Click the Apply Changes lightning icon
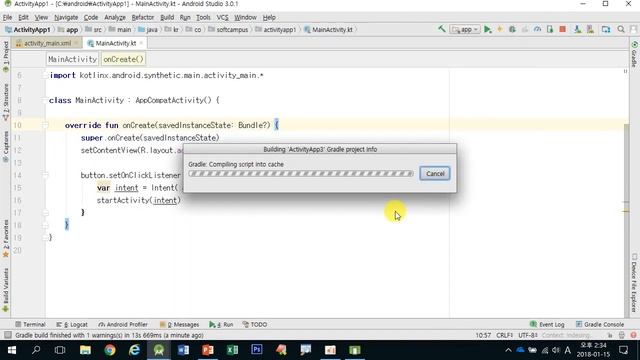 [500, 29]
